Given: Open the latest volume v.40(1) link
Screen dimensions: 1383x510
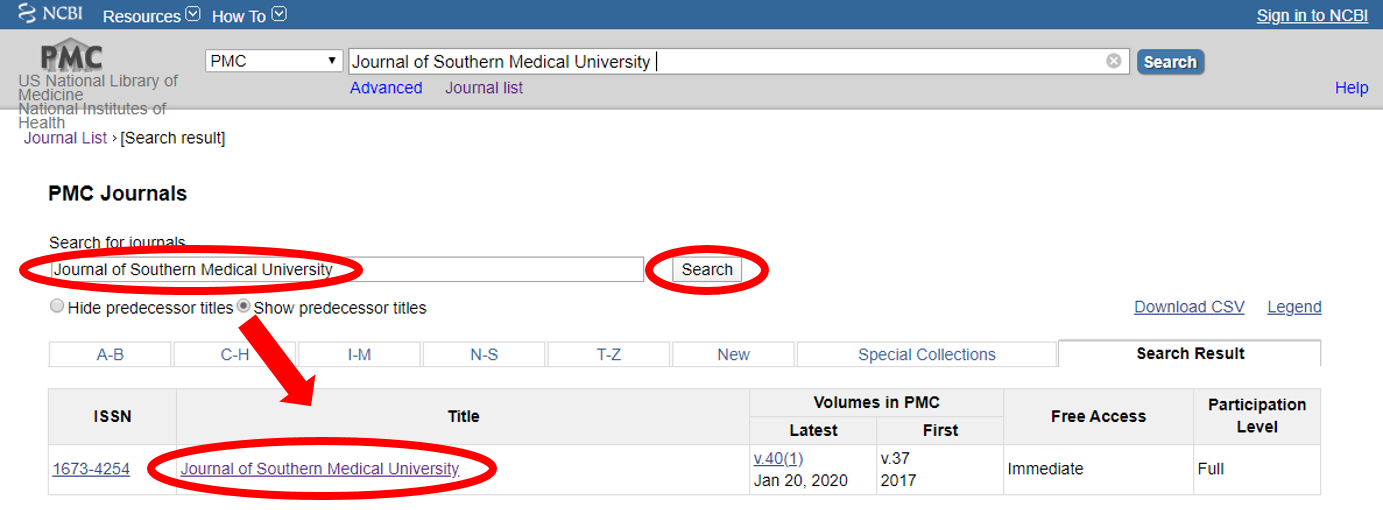Looking at the screenshot, I should point(779,458).
